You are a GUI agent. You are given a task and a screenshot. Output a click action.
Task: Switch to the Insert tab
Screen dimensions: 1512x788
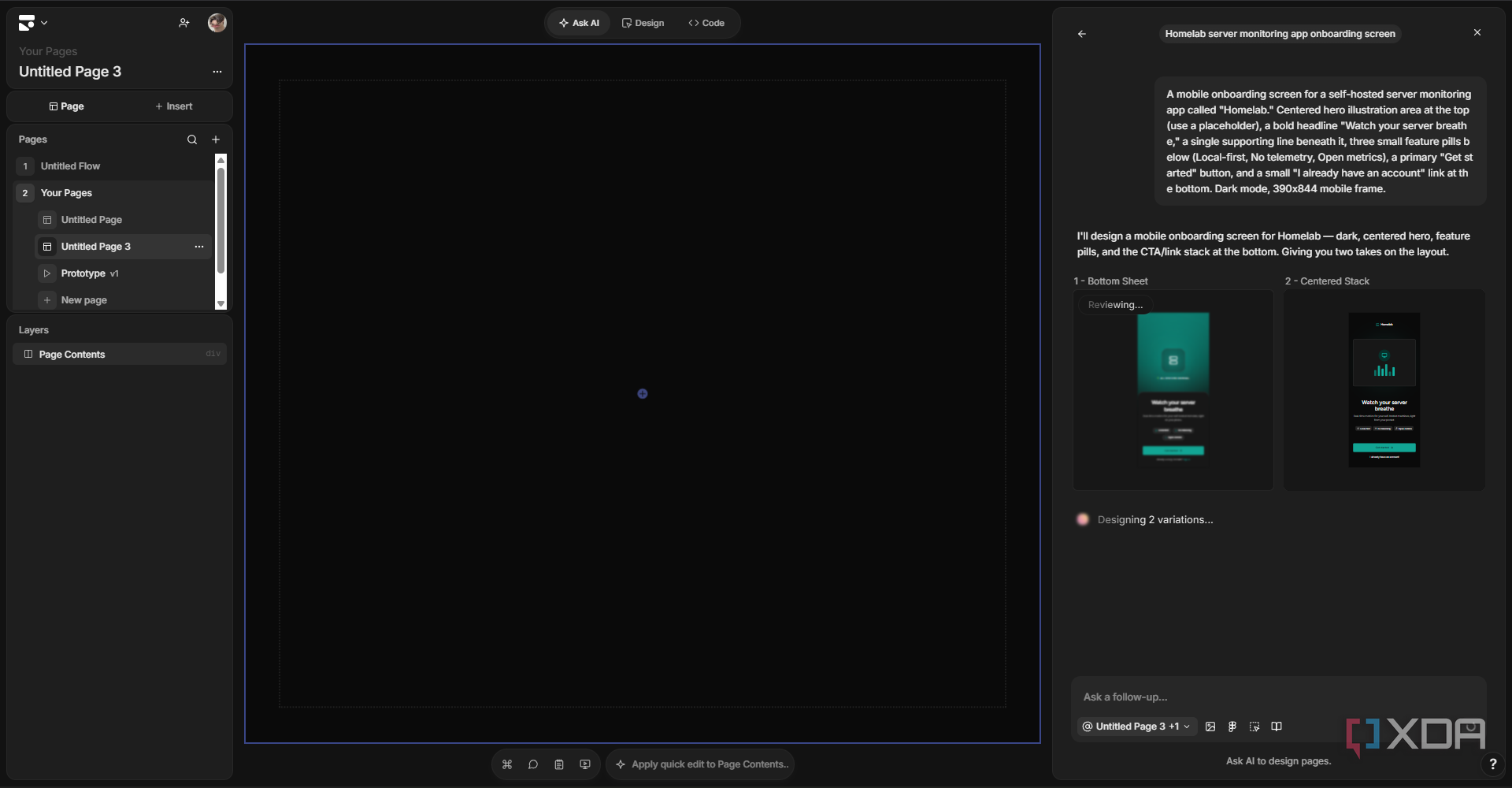tap(173, 106)
